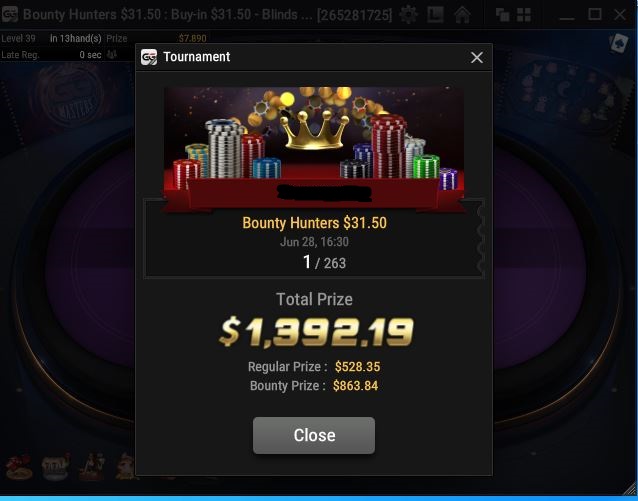Maximize the poker table window
638x501 pixels.
tap(594, 15)
